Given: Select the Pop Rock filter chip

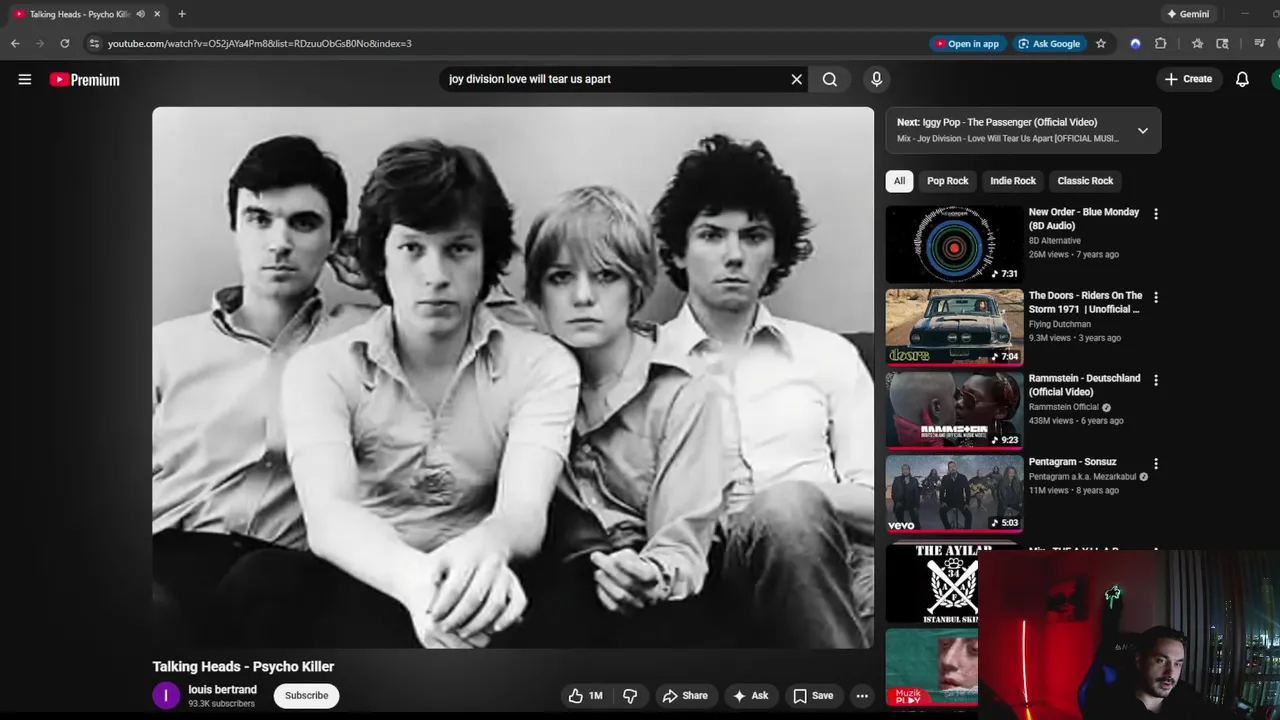Looking at the screenshot, I should (x=947, y=181).
